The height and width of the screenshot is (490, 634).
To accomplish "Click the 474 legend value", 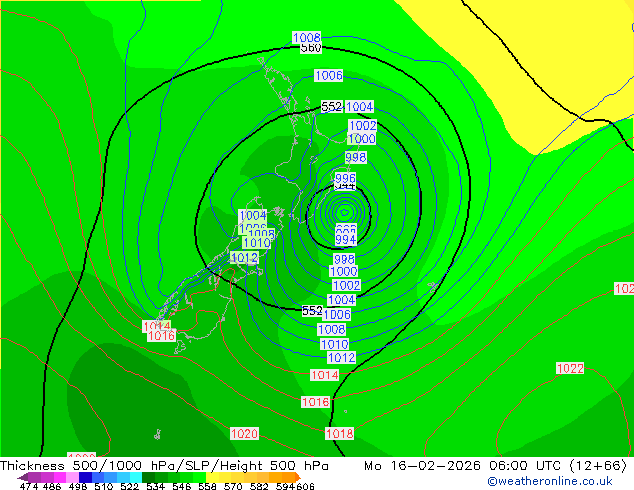I will point(29,486).
